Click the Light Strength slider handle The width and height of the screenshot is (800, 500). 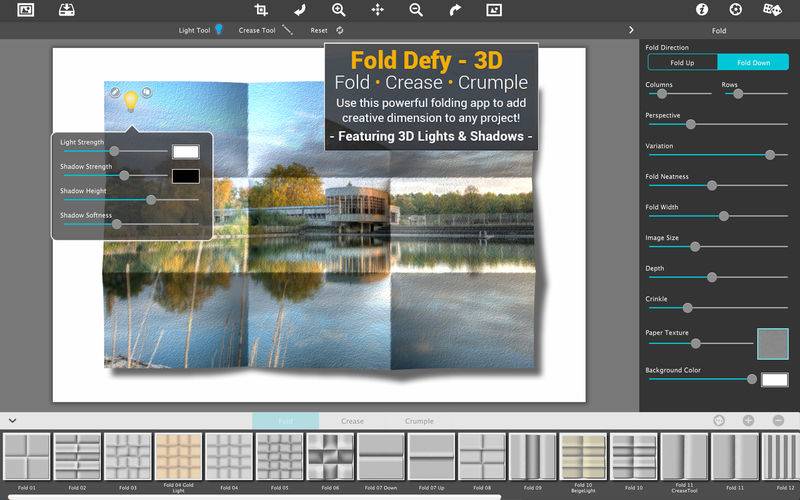coord(114,151)
